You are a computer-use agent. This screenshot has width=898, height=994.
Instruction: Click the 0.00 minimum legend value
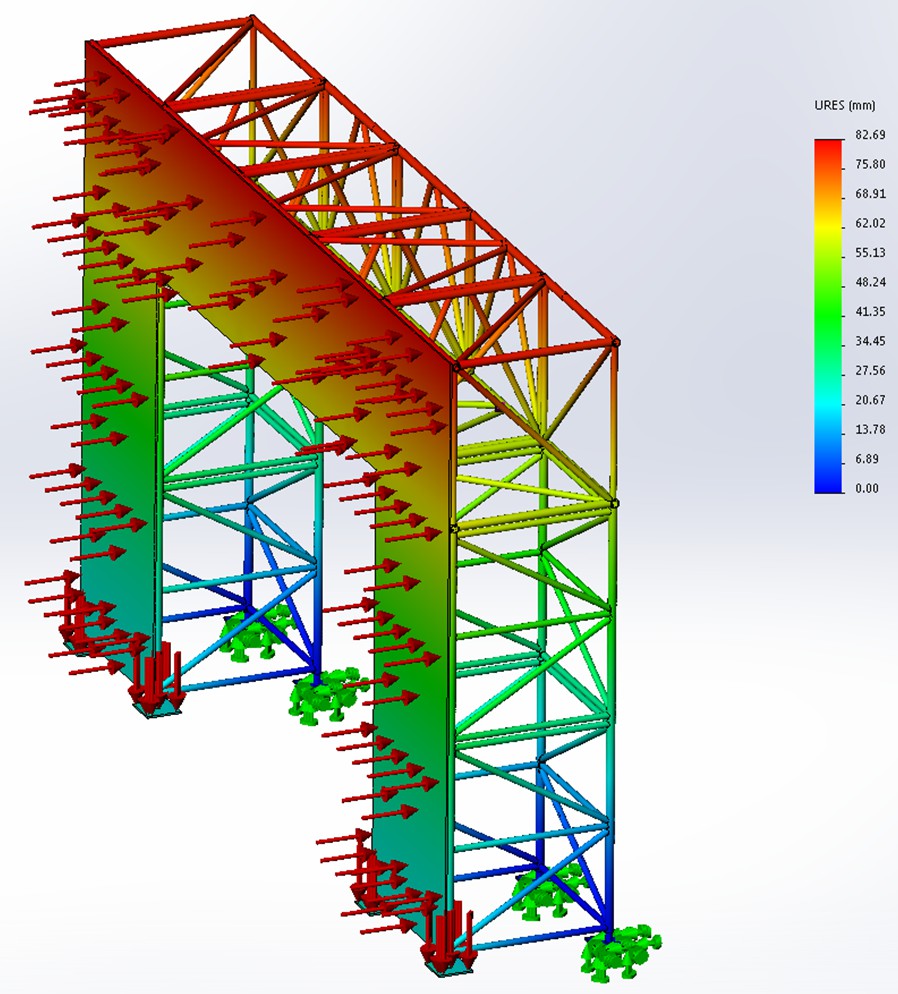point(866,488)
